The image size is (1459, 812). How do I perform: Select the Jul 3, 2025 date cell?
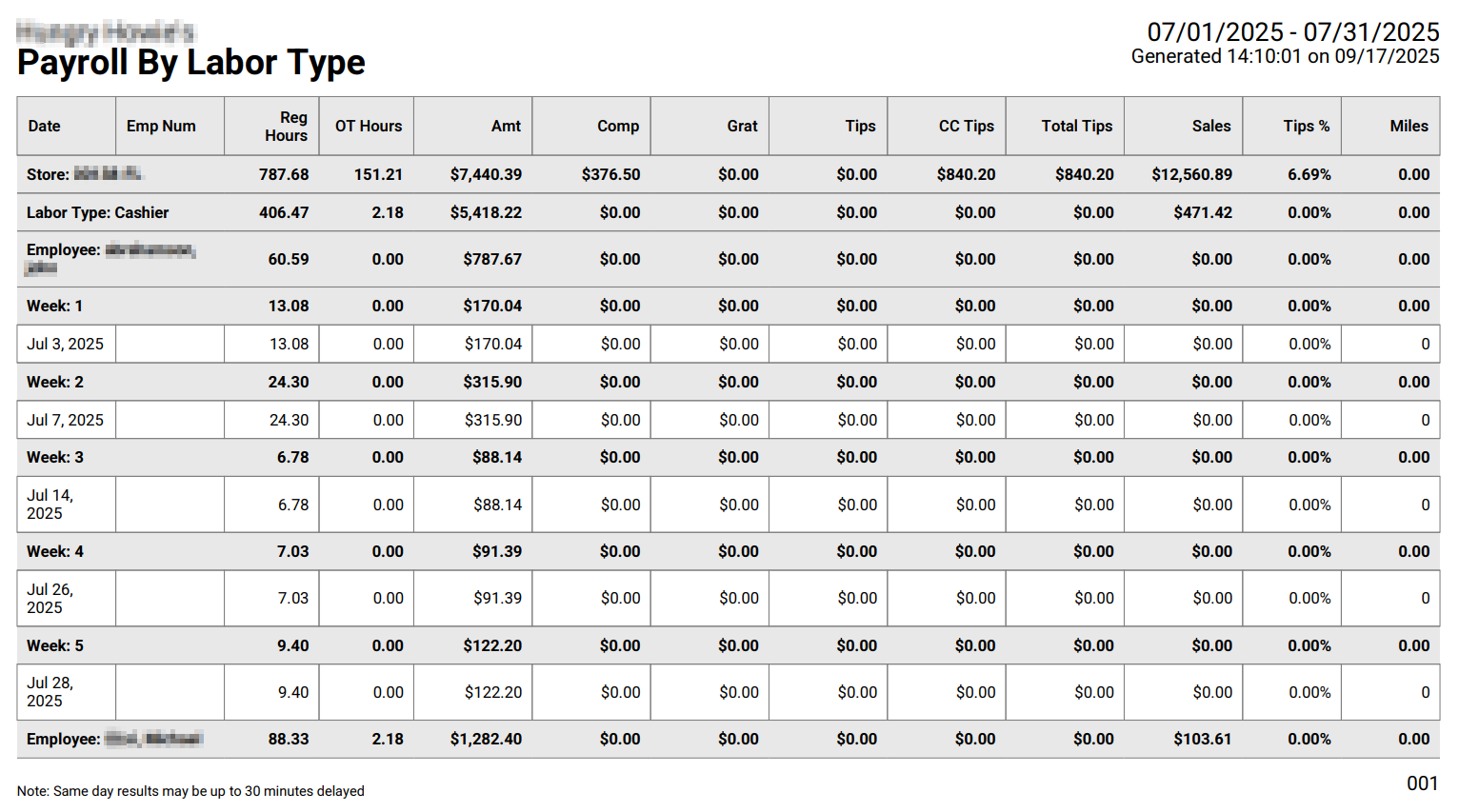pos(66,344)
